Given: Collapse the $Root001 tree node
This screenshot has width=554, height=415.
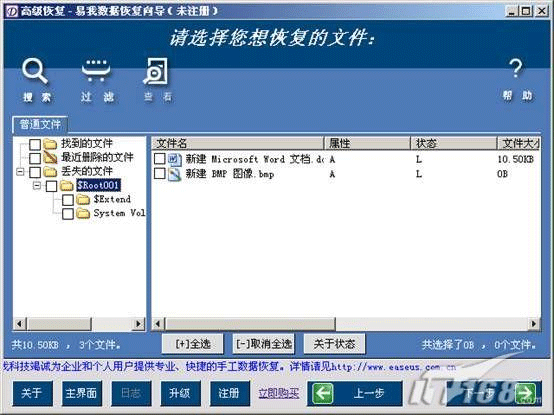Looking at the screenshot, I should pos(37,185).
